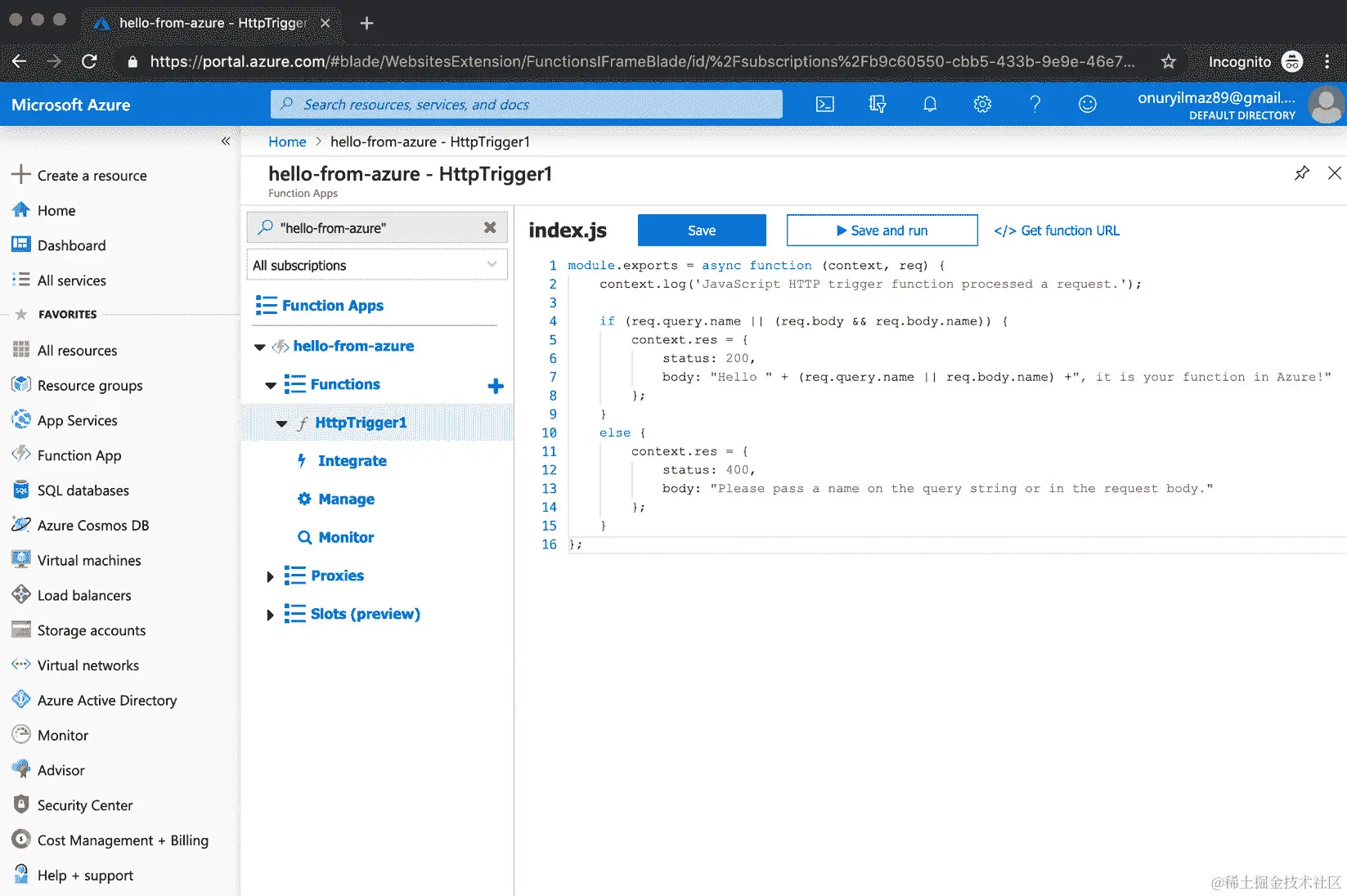Screen dimensions: 1347x896
Task: Send feedback via the smiley icon
Action: point(1087,104)
